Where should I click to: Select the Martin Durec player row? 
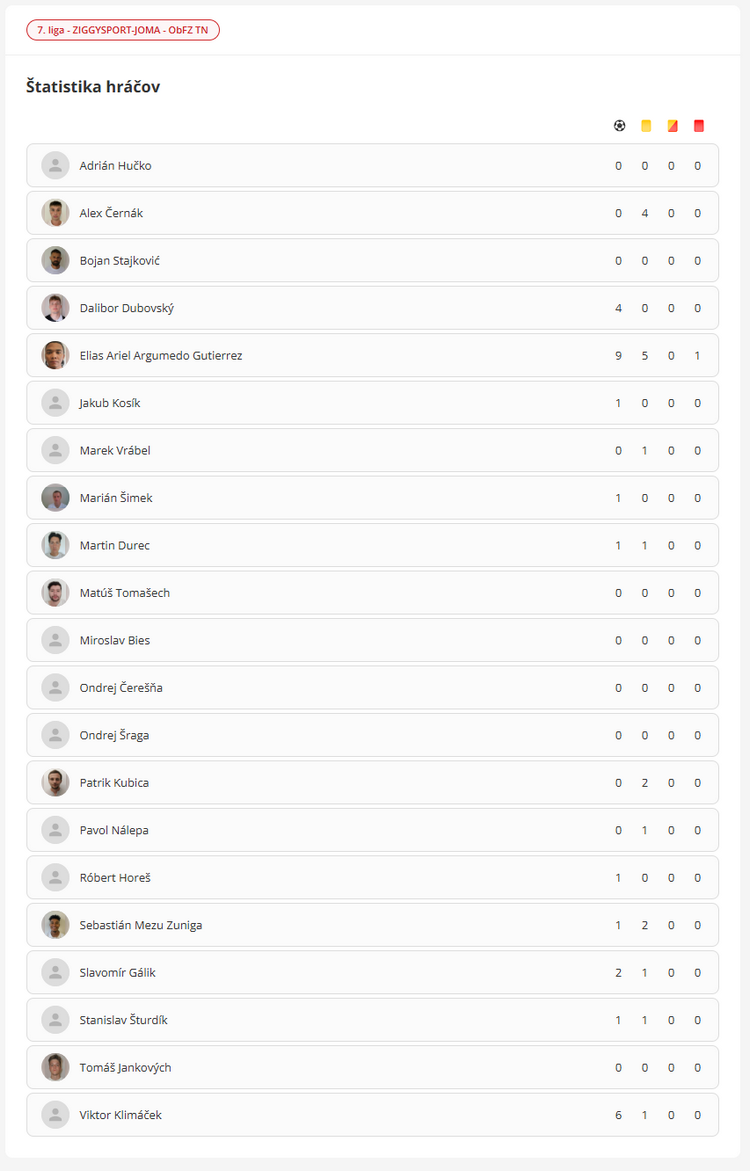point(372,545)
